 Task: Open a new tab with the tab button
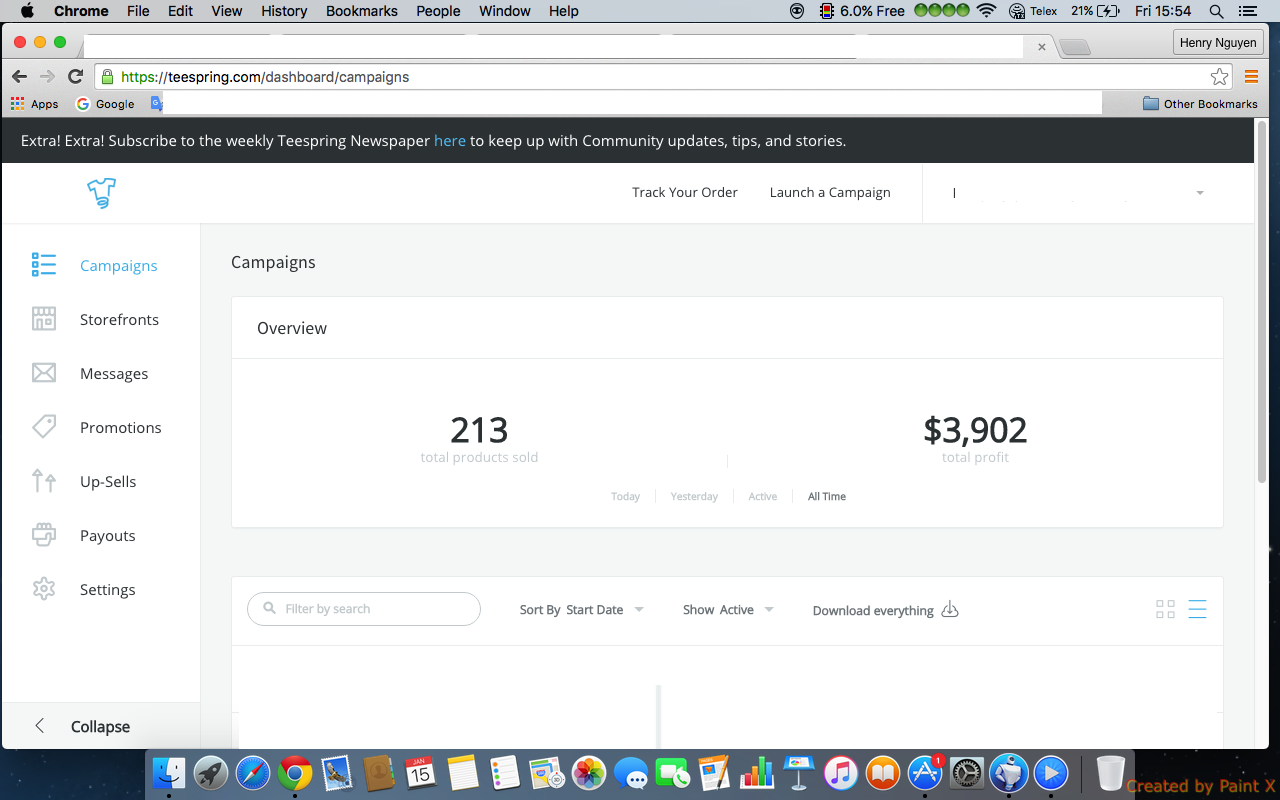(1074, 47)
